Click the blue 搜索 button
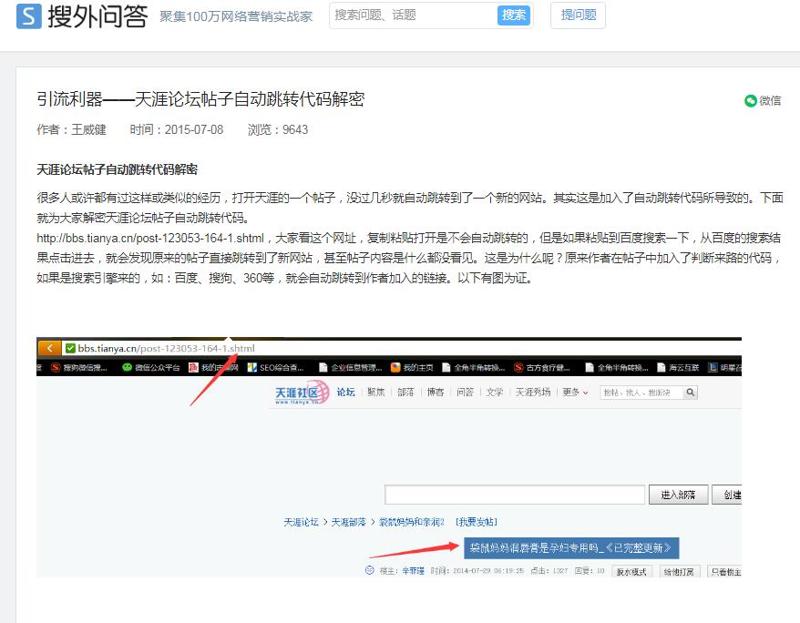This screenshot has height=623, width=800. coord(513,15)
